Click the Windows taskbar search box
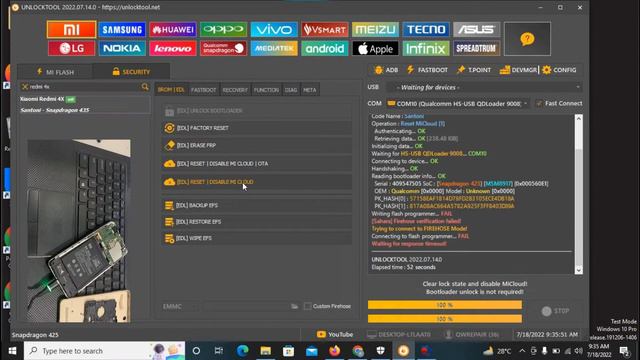Screen dimensions: 640x360 point(104,351)
